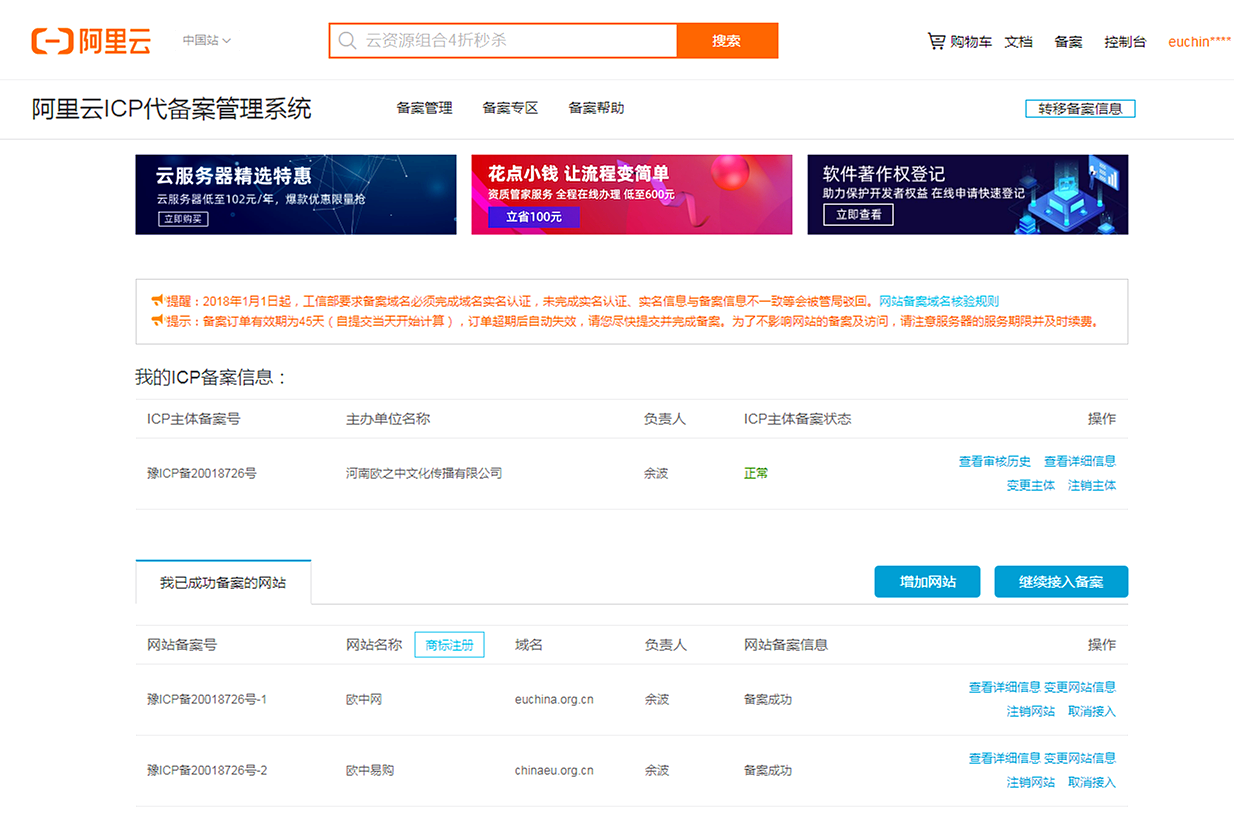
Task: Click the green 正常 status text
Action: coord(756,473)
